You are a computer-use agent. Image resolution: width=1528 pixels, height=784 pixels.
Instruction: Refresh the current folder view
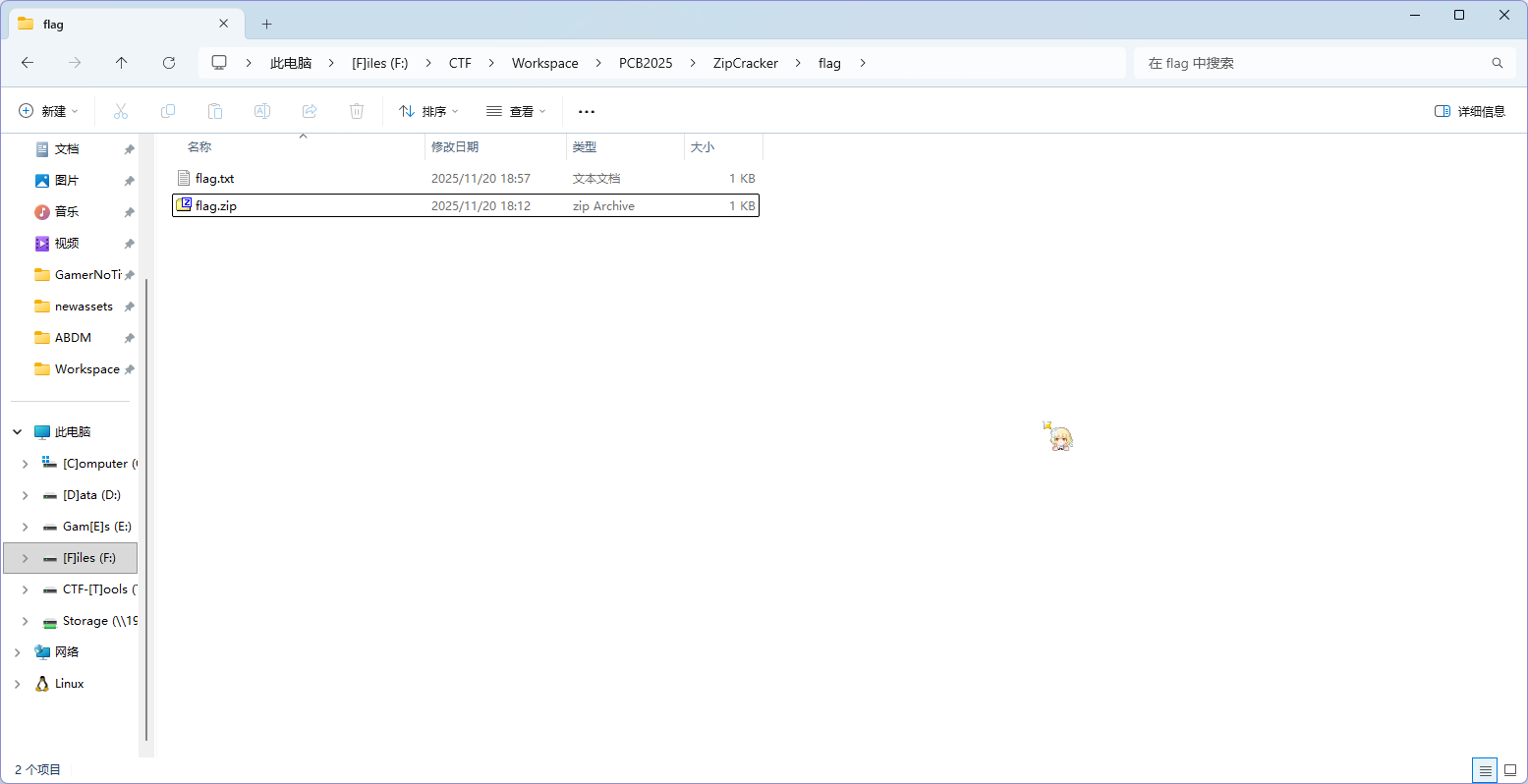[169, 63]
